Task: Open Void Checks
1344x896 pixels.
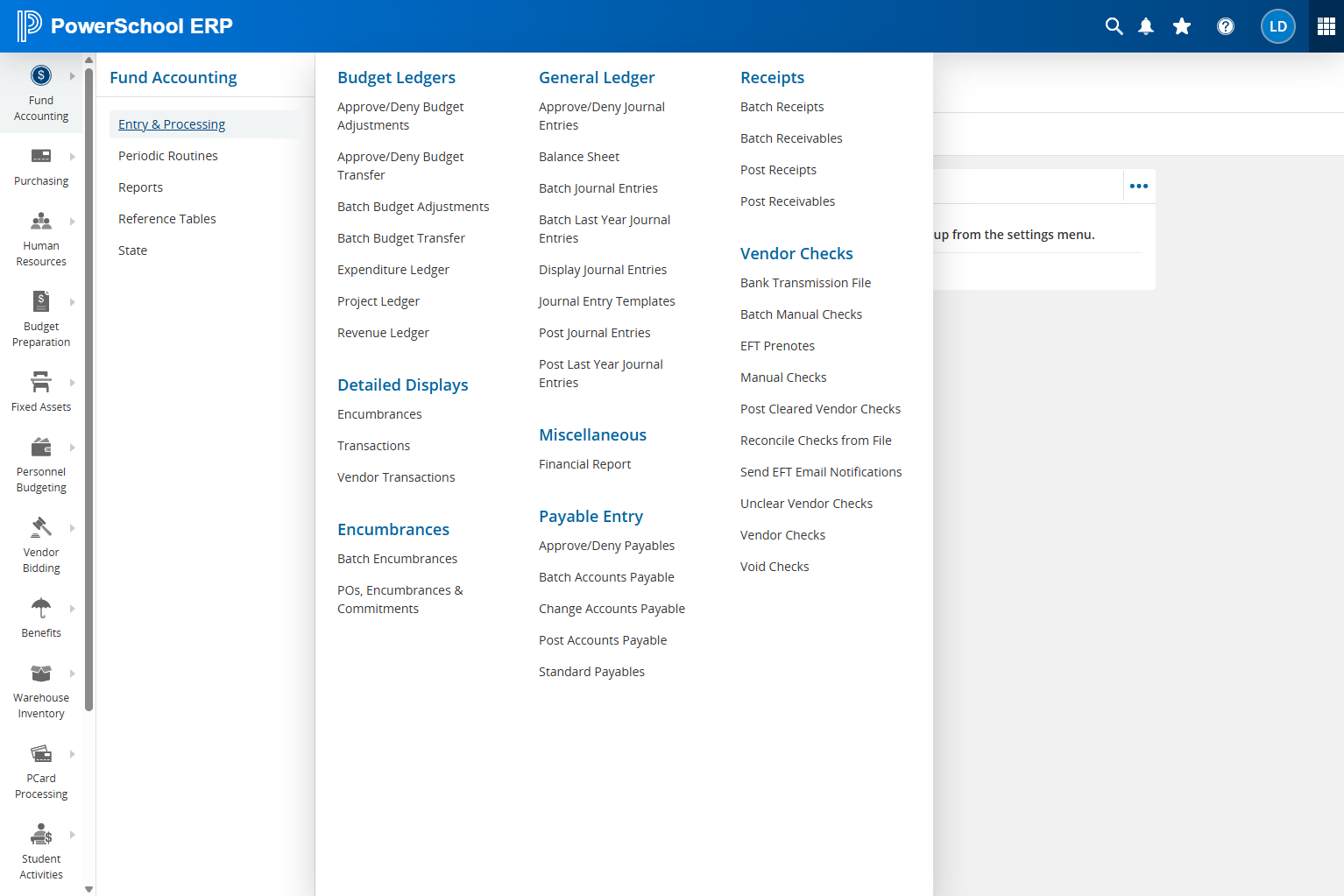Action: 775,567
